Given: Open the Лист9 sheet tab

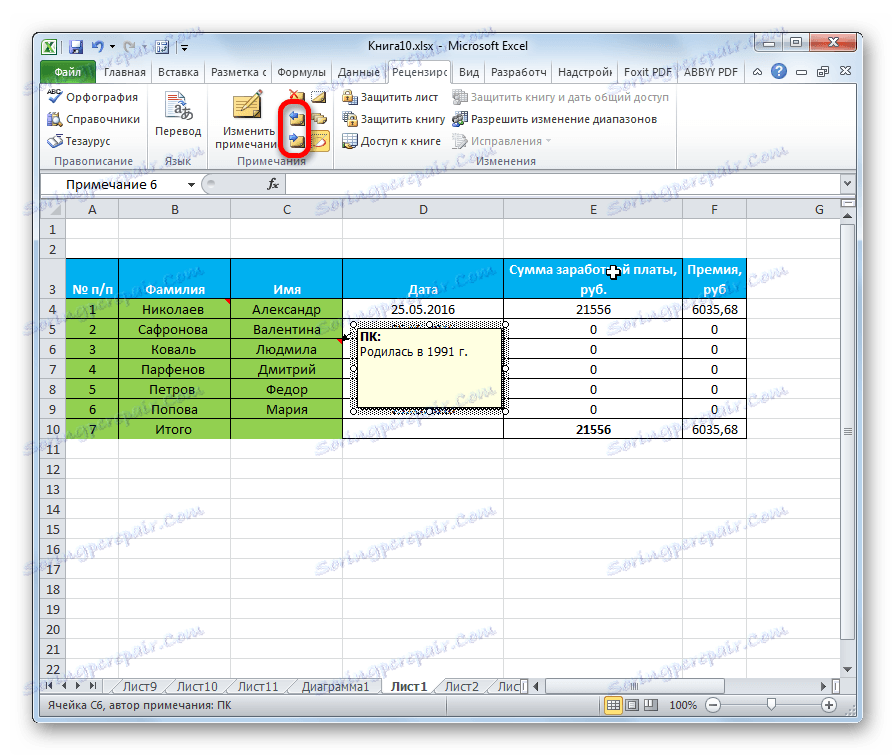Looking at the screenshot, I should 139,686.
